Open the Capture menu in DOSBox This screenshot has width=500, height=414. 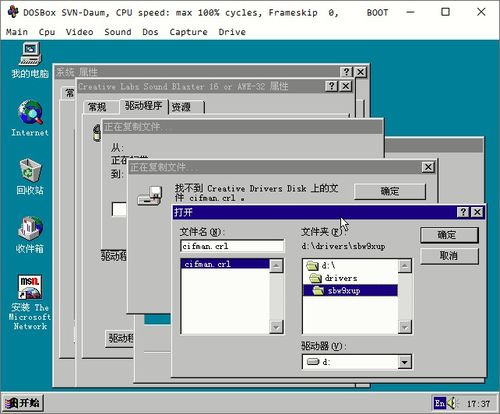pyautogui.click(x=188, y=32)
